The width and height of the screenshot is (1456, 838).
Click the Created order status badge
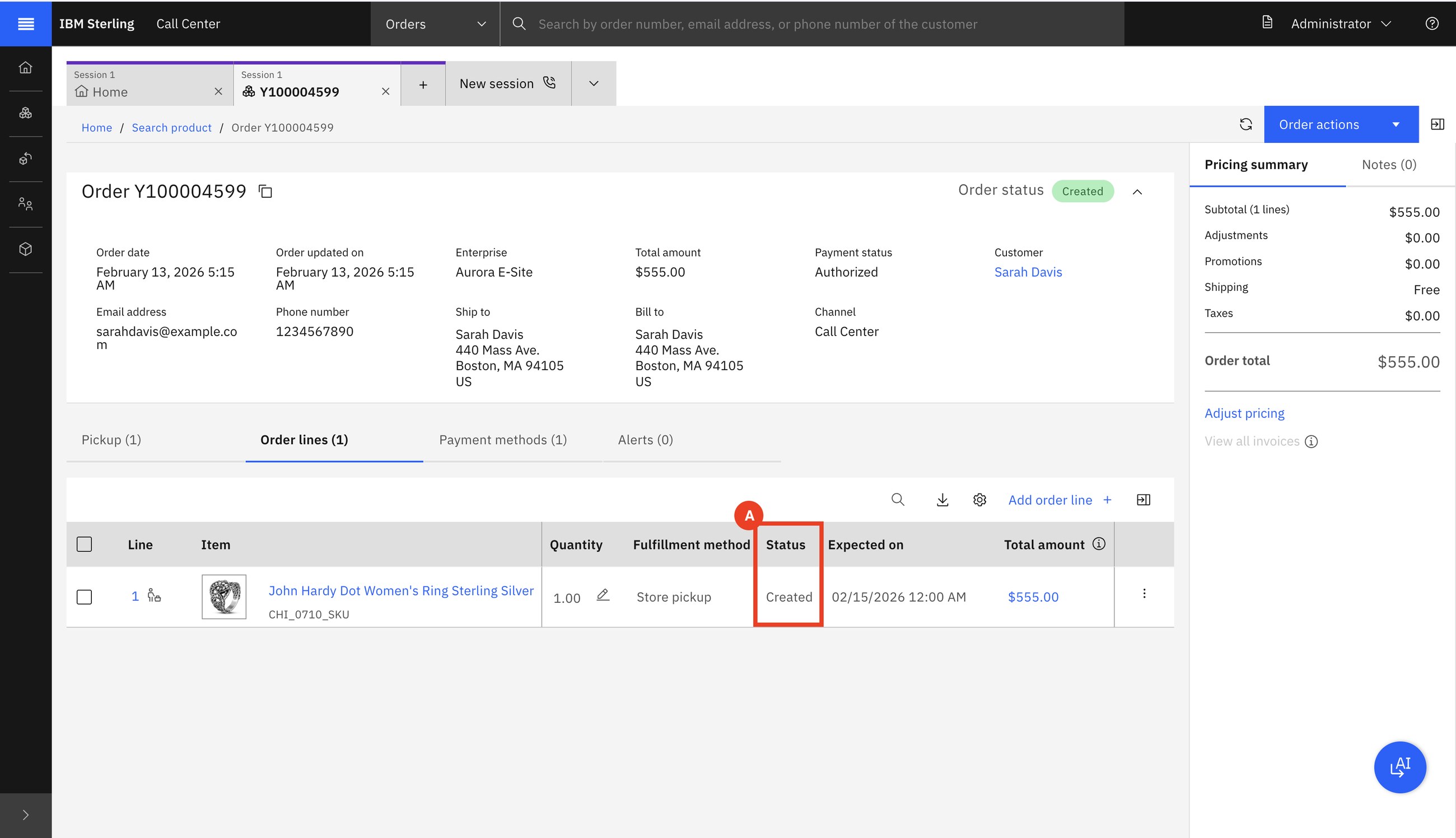1082,192
